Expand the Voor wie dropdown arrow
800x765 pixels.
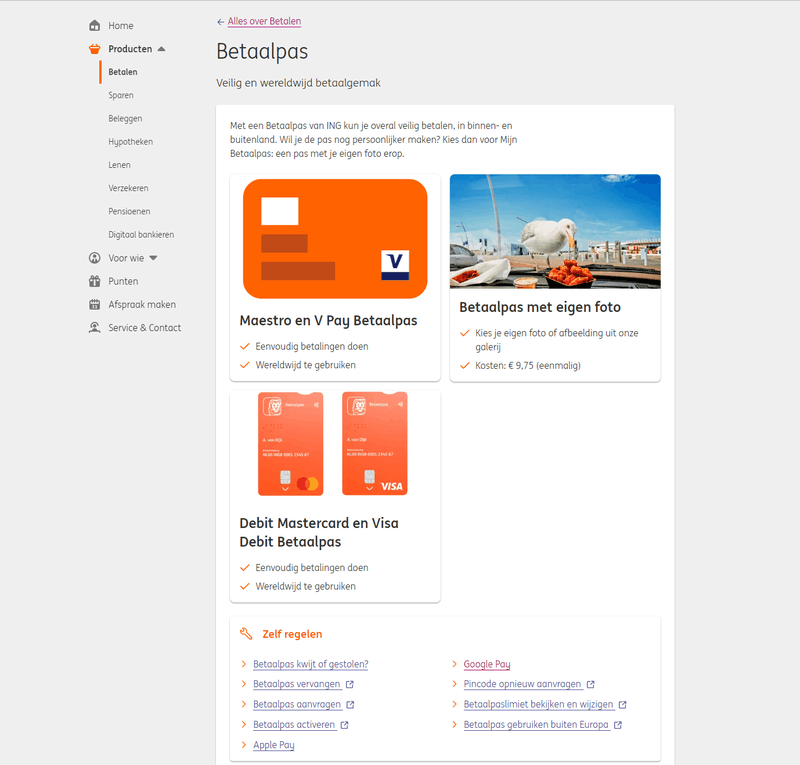[x=153, y=258]
